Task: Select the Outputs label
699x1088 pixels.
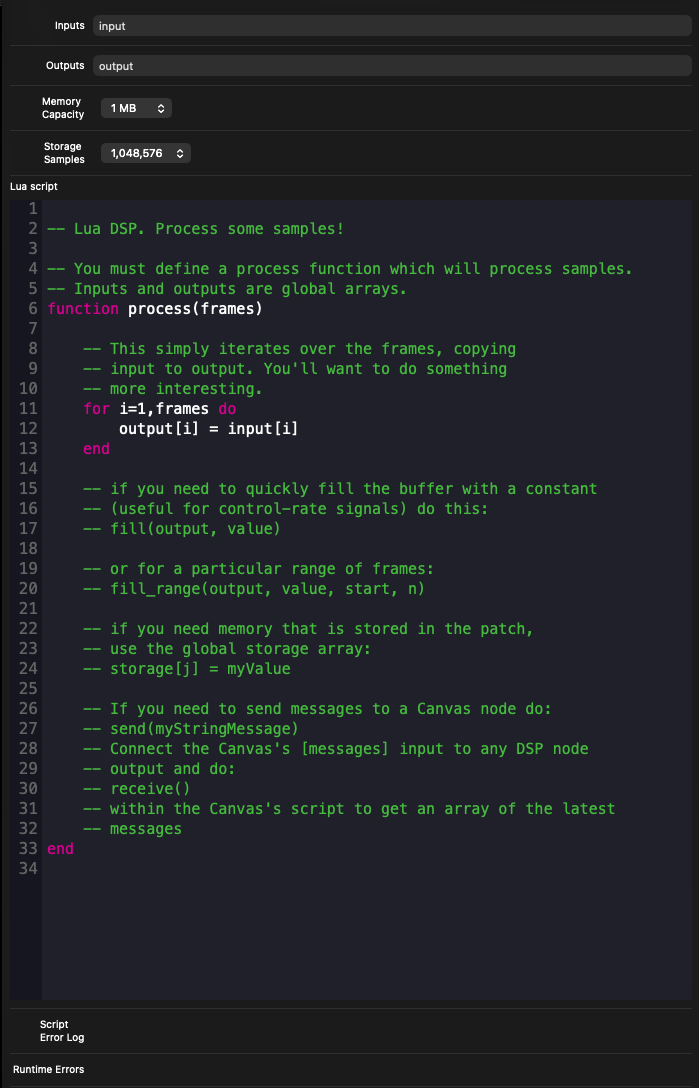Action: (64, 66)
